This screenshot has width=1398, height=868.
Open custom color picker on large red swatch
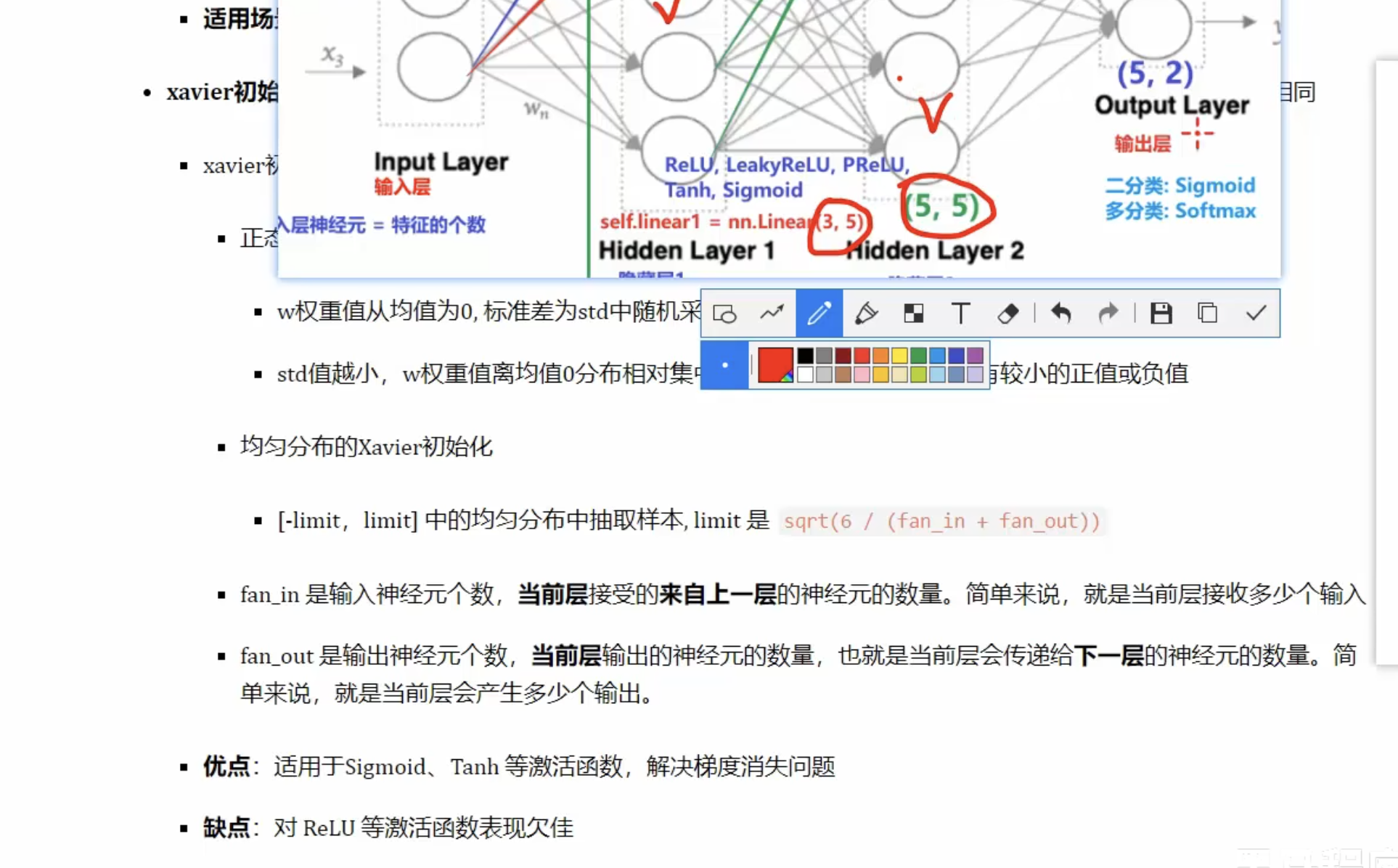coord(774,364)
